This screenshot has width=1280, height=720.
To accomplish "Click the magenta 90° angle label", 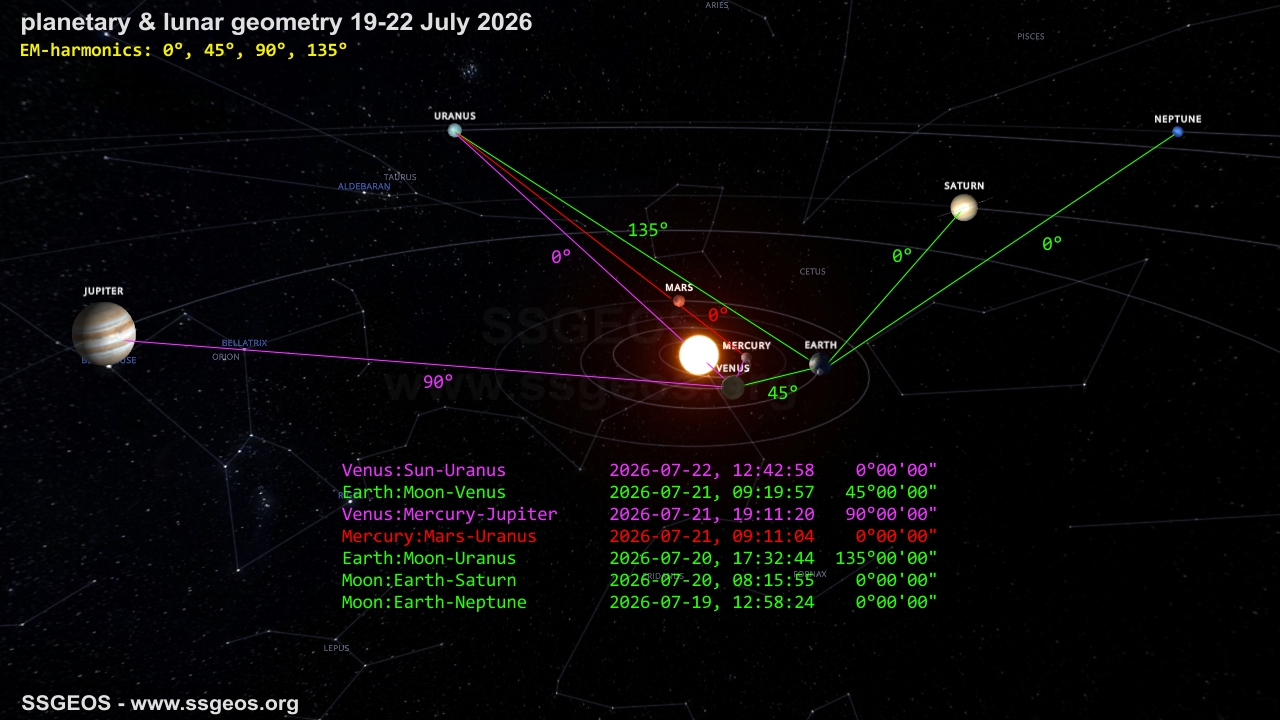I will pos(438,382).
